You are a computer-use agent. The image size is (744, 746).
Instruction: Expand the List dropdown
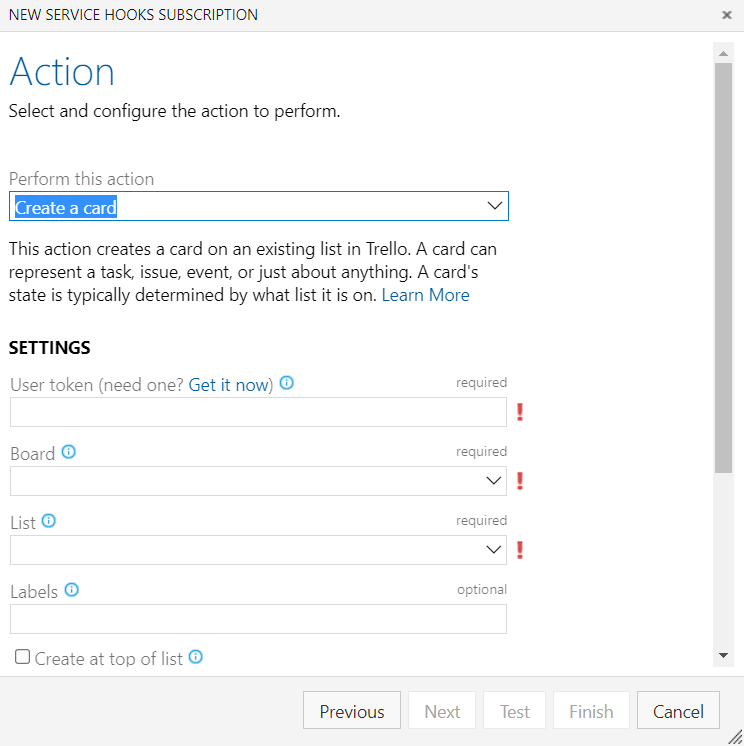494,550
